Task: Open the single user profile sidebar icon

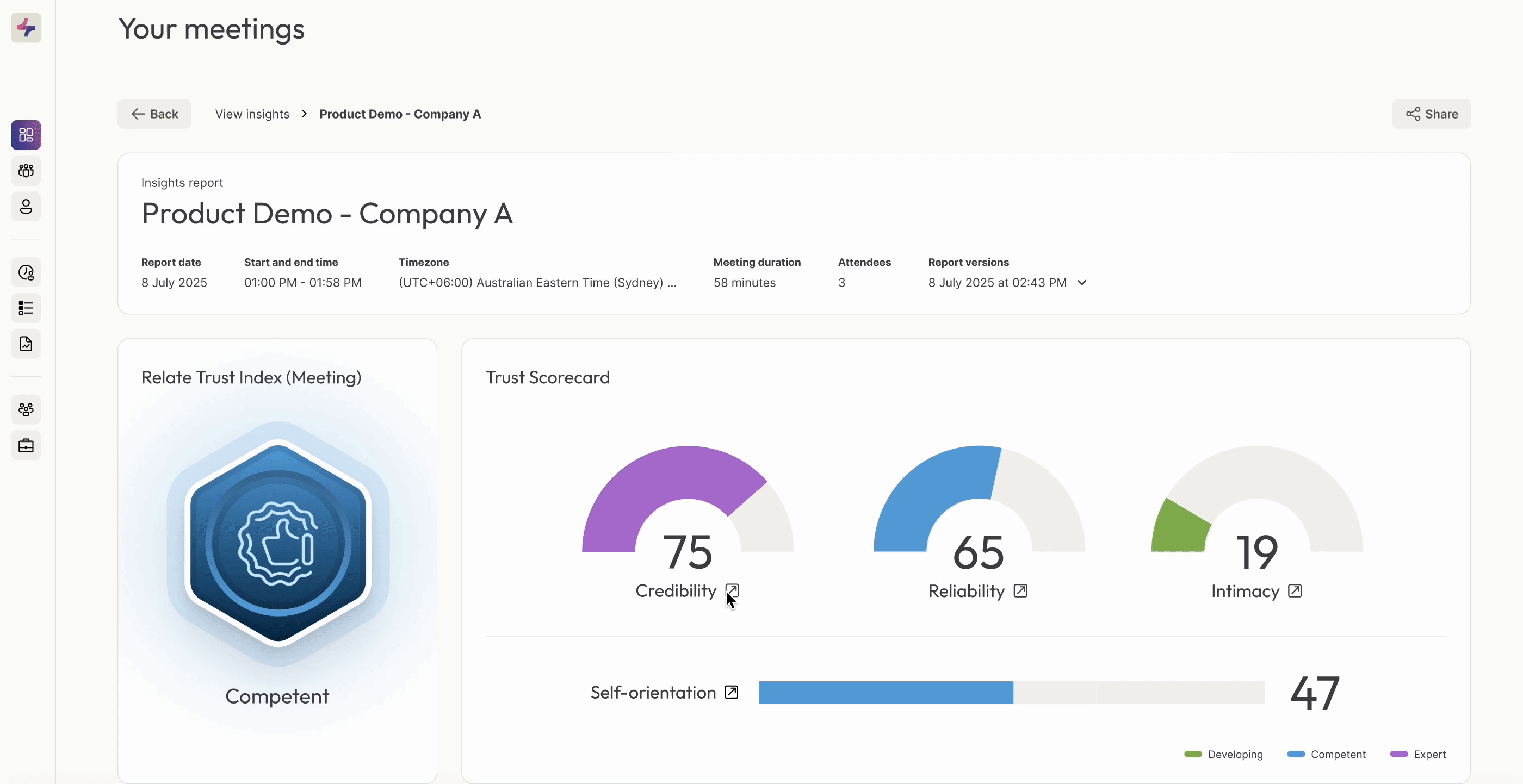Action: pos(26,207)
